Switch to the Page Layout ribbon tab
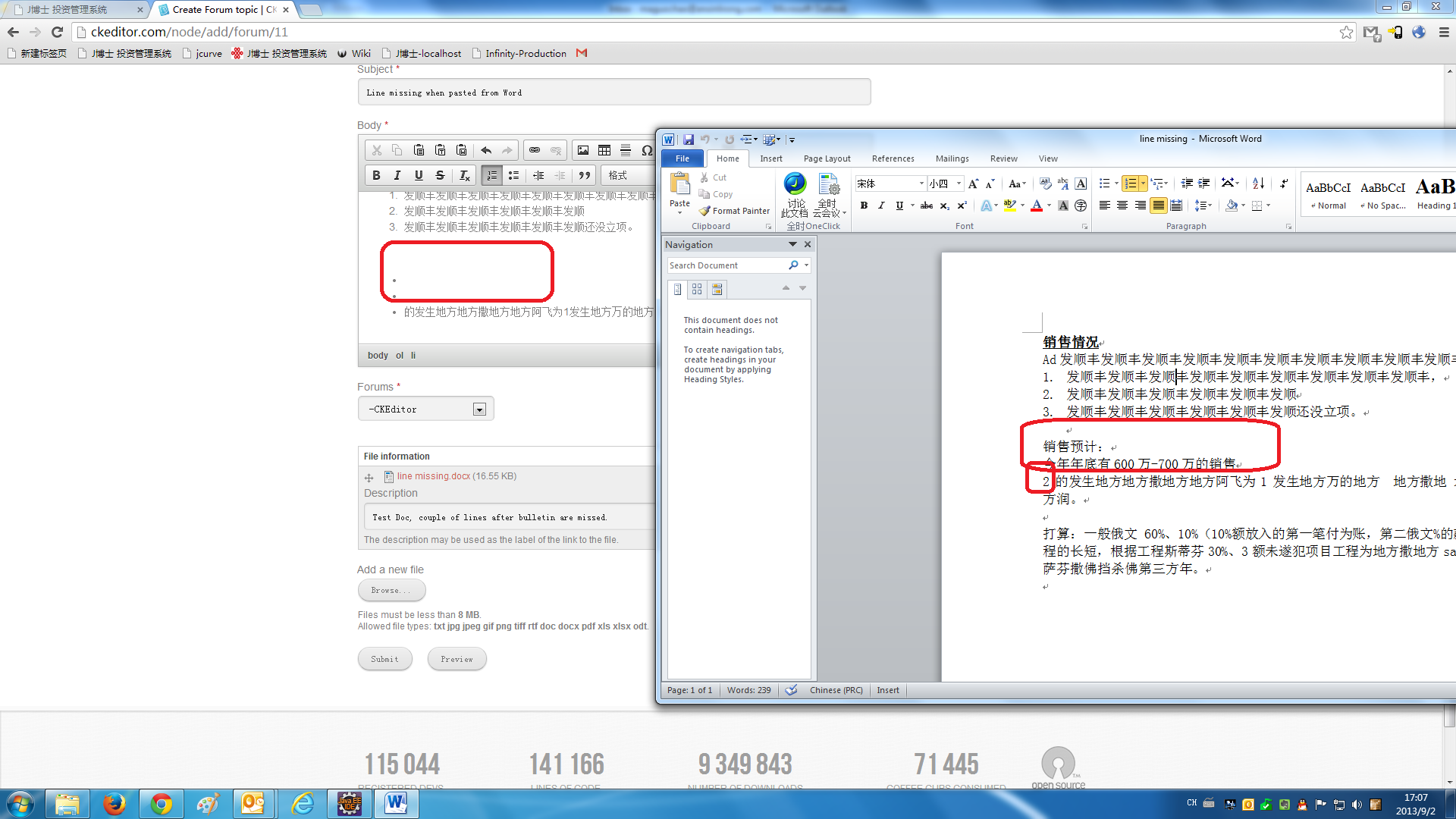 pos(827,158)
